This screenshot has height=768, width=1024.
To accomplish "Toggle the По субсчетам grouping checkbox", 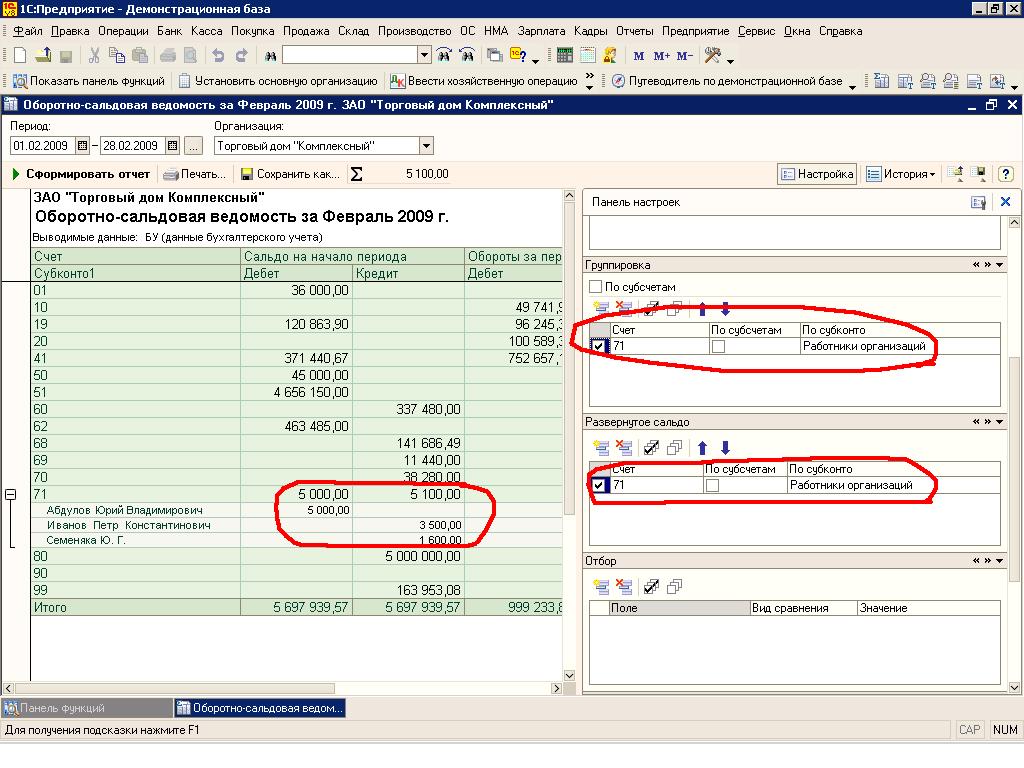I will tap(595, 287).
